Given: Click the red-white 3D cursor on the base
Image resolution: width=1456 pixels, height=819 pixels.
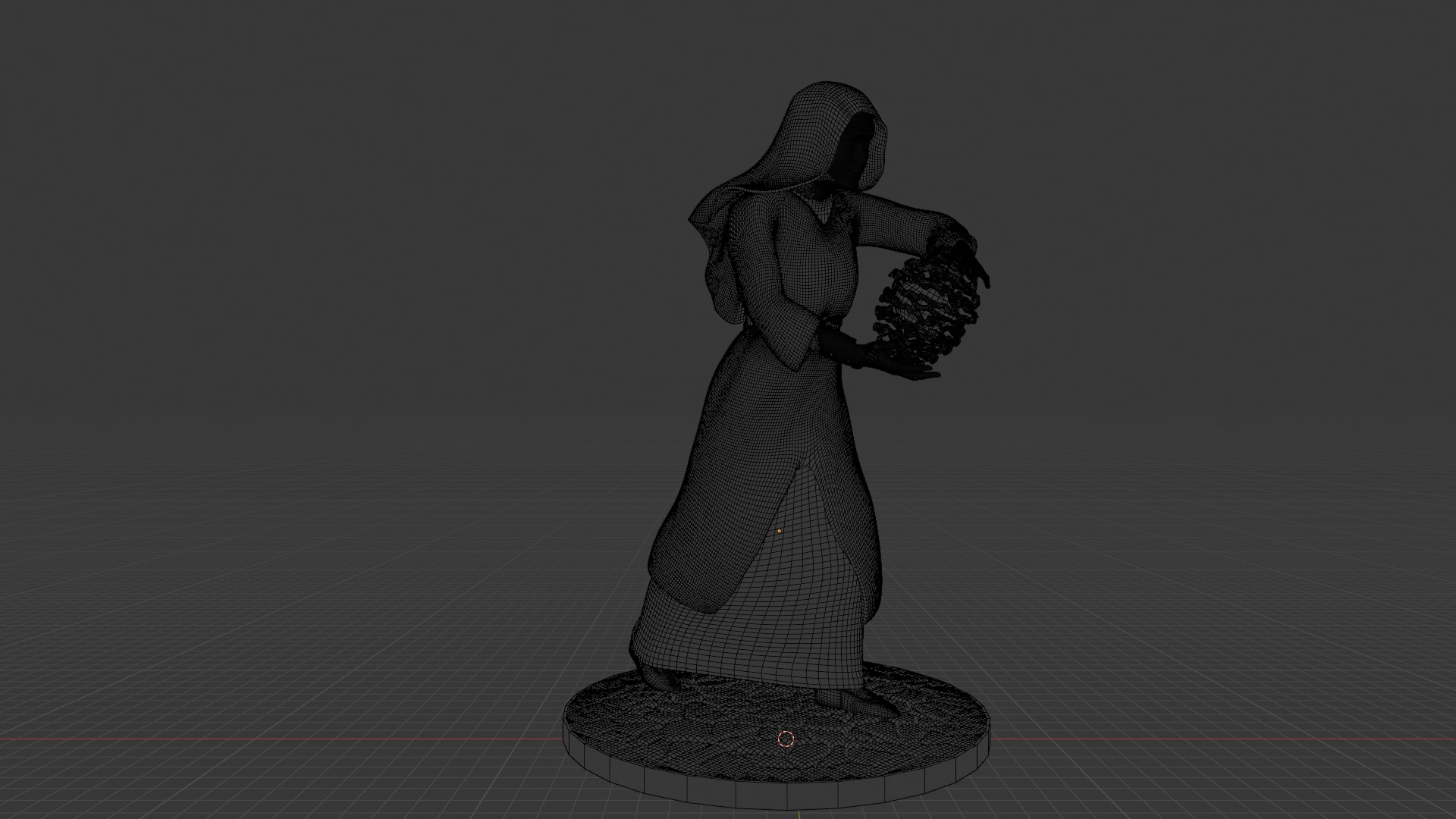Looking at the screenshot, I should click(x=786, y=739).
